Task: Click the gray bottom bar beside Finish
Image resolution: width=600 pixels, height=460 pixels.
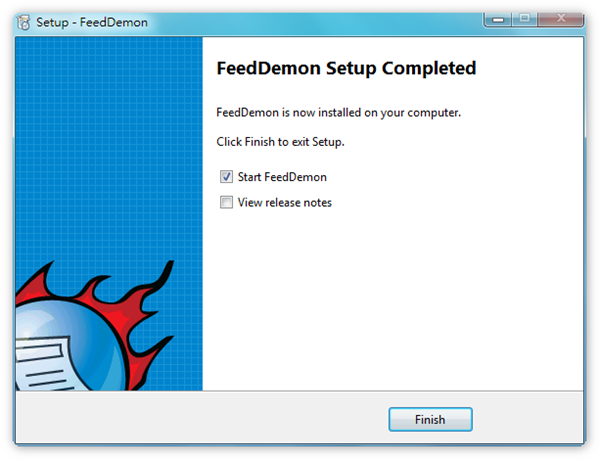Action: coord(199,418)
